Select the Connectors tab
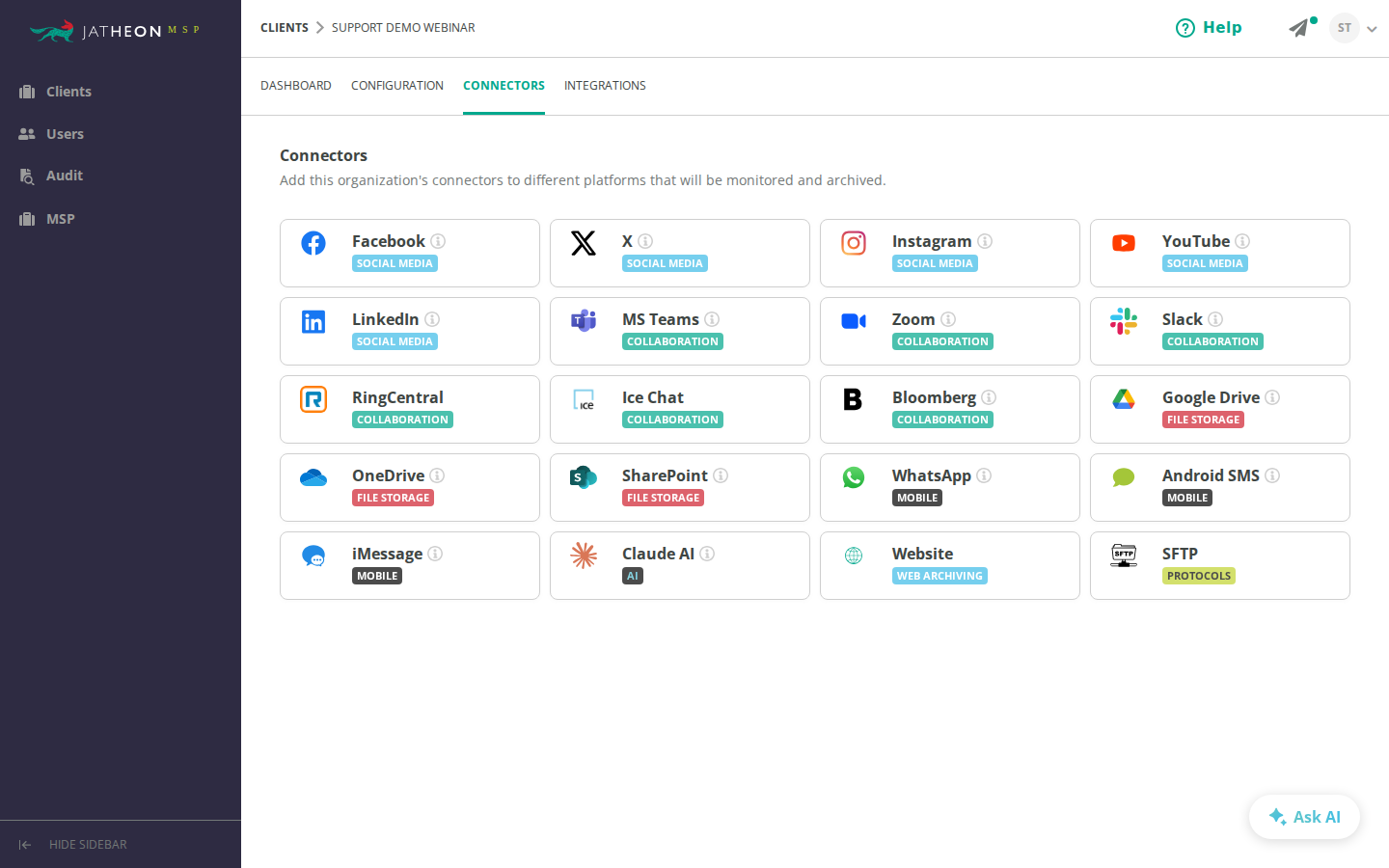The image size is (1389, 868). click(x=504, y=86)
